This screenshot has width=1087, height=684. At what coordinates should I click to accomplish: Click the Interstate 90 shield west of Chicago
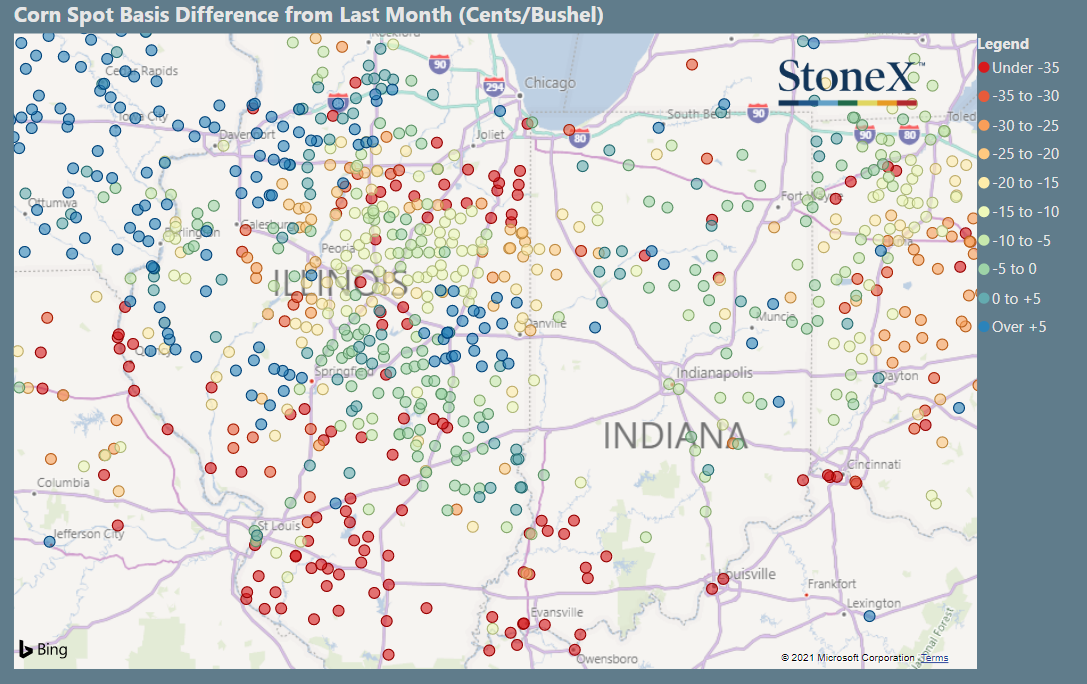click(x=439, y=64)
